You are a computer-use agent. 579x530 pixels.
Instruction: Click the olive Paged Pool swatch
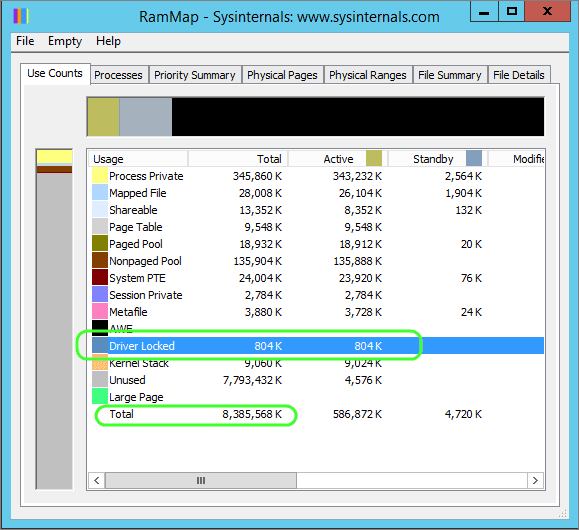[100, 243]
